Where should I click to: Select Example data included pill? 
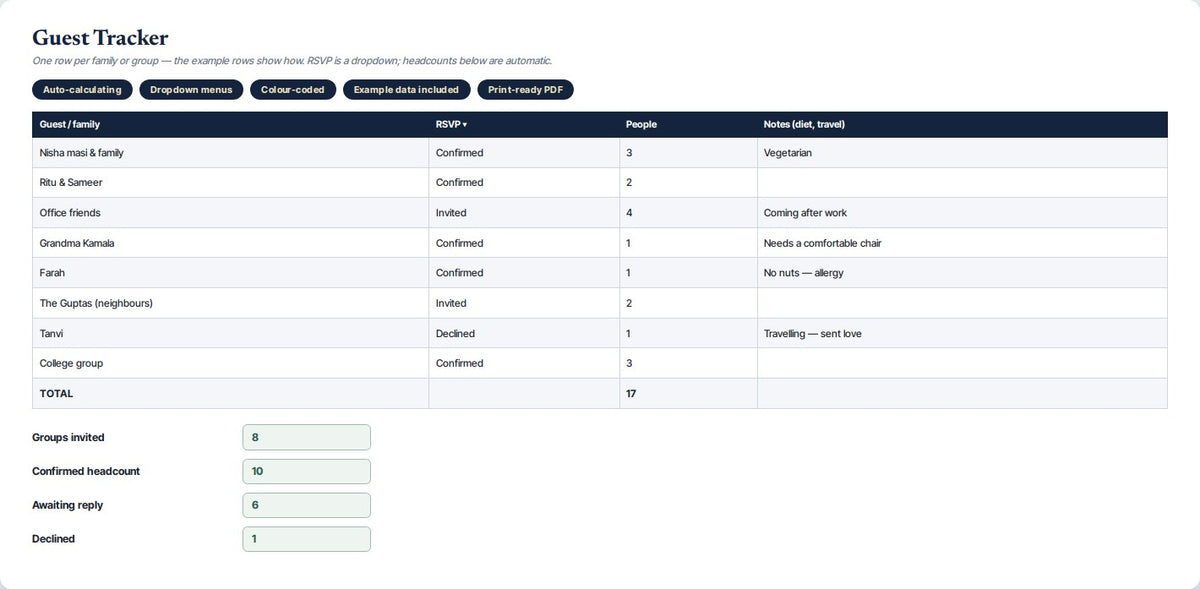(x=406, y=90)
